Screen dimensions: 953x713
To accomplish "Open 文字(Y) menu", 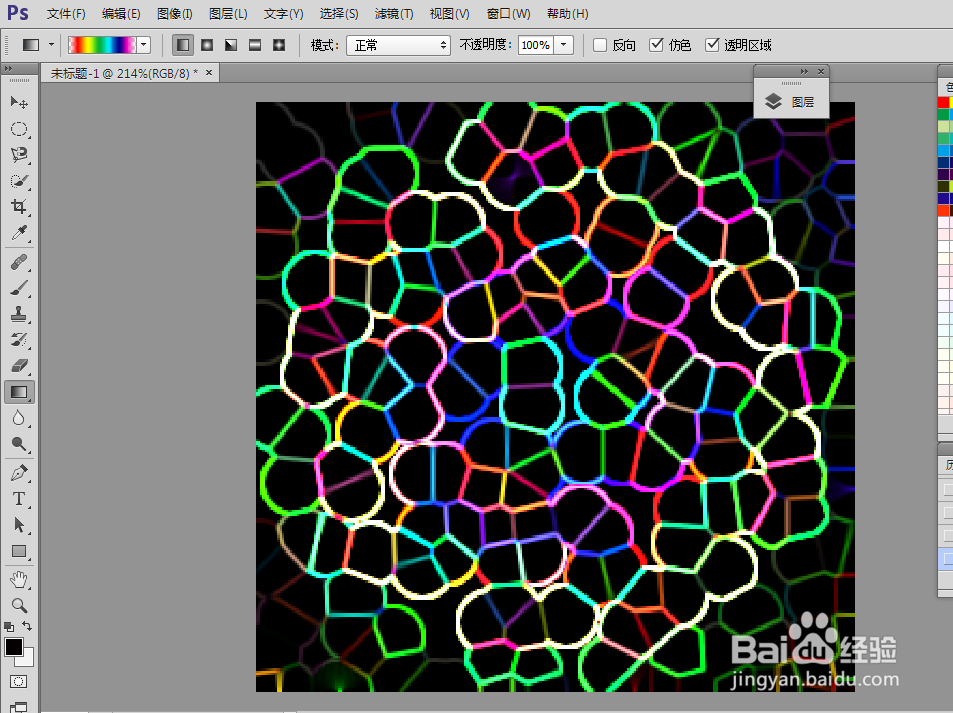I will point(283,13).
